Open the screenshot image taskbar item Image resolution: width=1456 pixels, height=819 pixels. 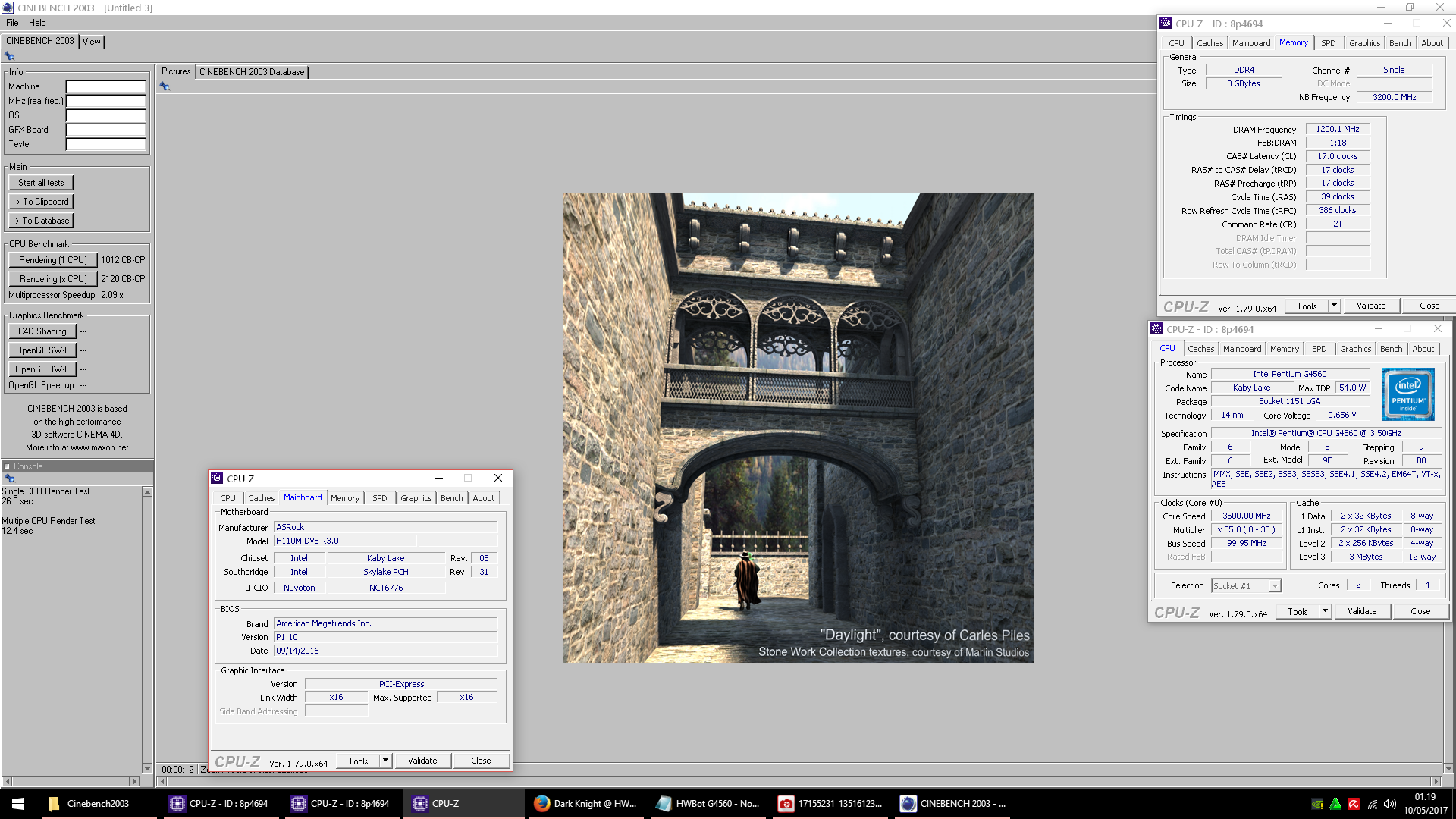[x=830, y=804]
